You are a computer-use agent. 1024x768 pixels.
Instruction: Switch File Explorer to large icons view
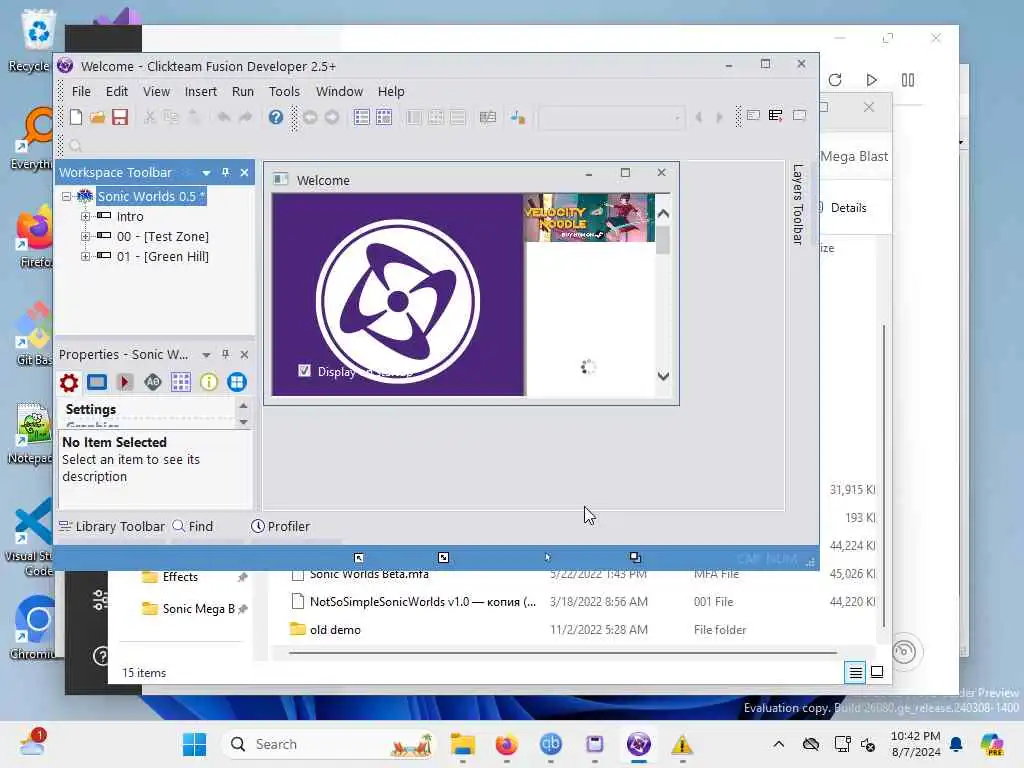point(877,672)
